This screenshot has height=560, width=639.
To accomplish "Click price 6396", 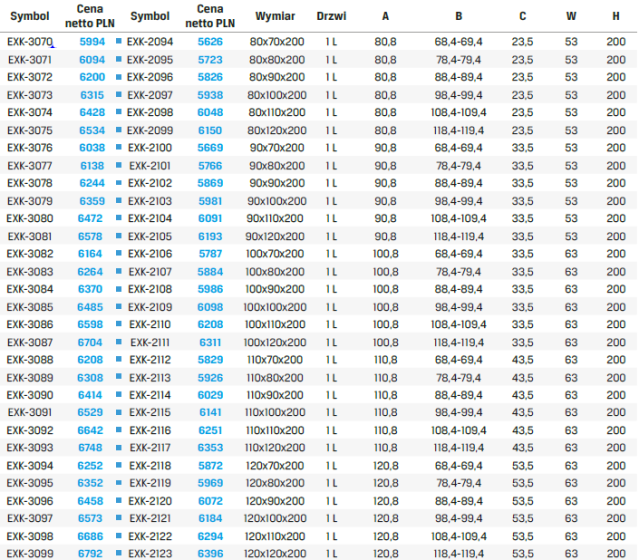I will (210, 554).
